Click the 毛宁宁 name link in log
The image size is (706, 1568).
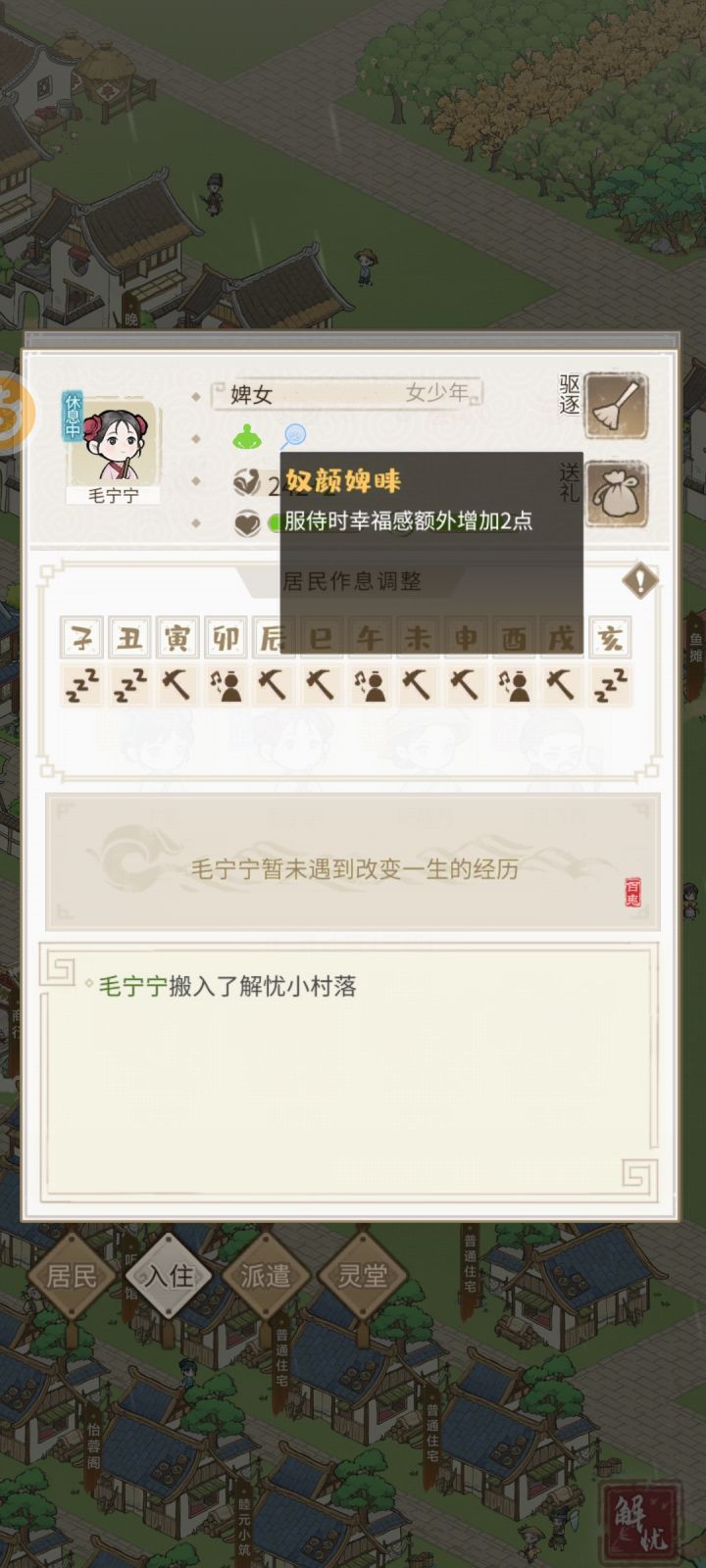(131, 986)
